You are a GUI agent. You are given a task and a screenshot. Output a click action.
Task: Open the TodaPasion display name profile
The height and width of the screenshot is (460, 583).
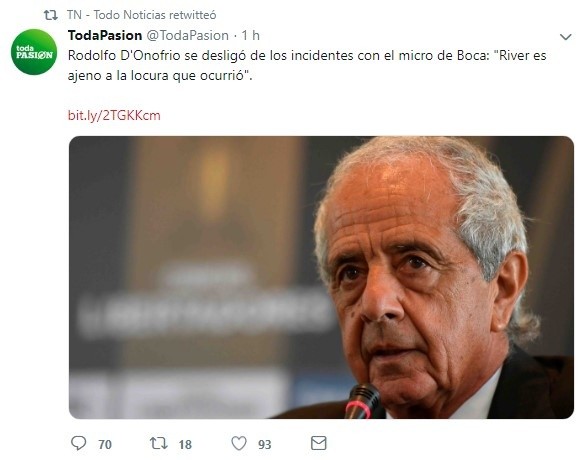(105, 35)
